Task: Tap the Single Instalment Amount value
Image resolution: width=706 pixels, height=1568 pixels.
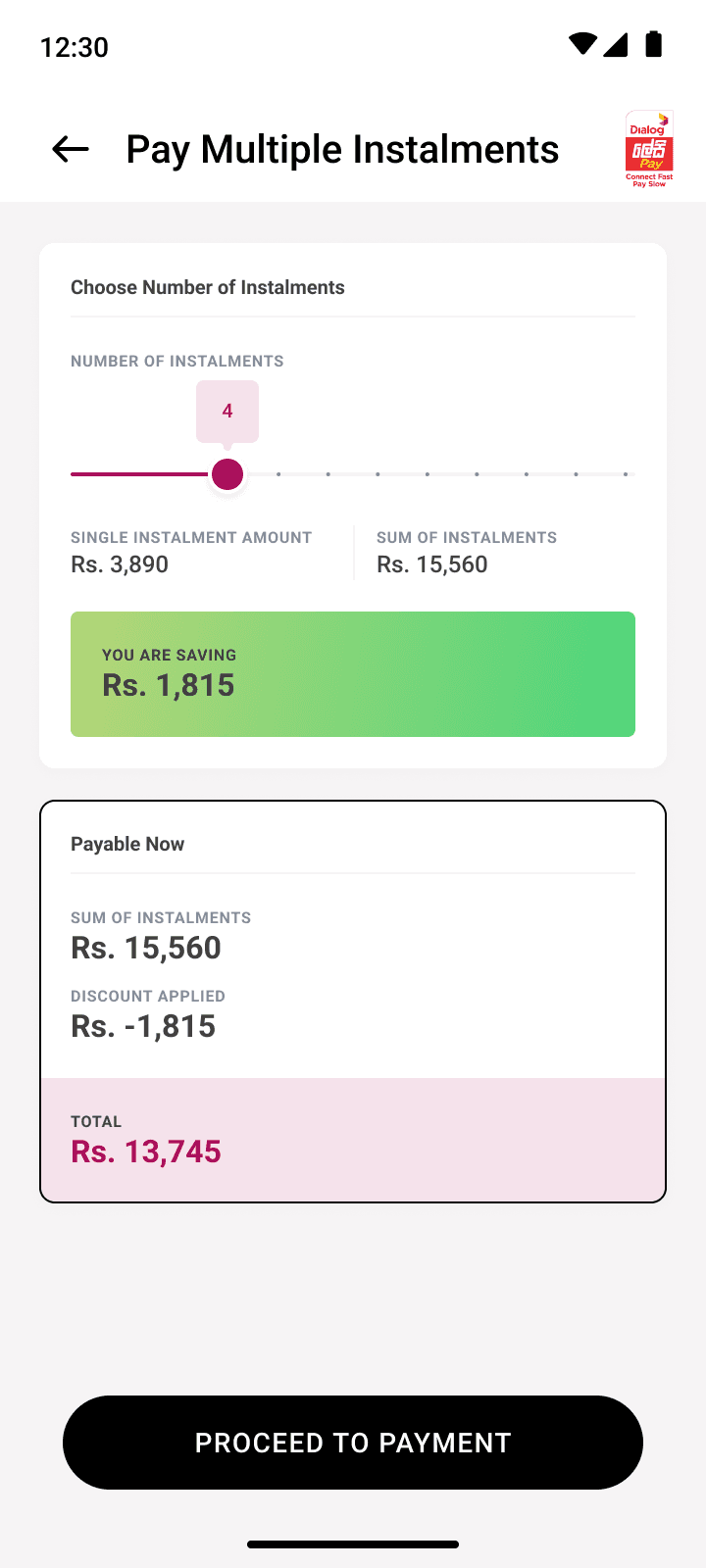Action: point(120,564)
